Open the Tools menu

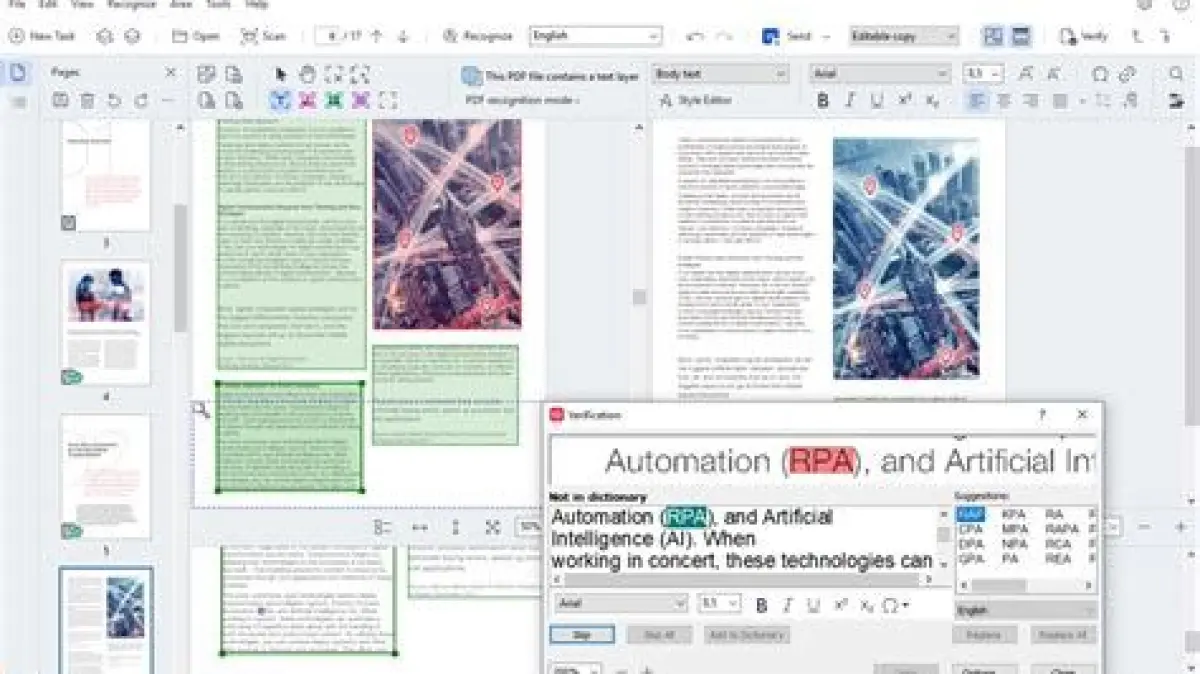[x=217, y=4]
